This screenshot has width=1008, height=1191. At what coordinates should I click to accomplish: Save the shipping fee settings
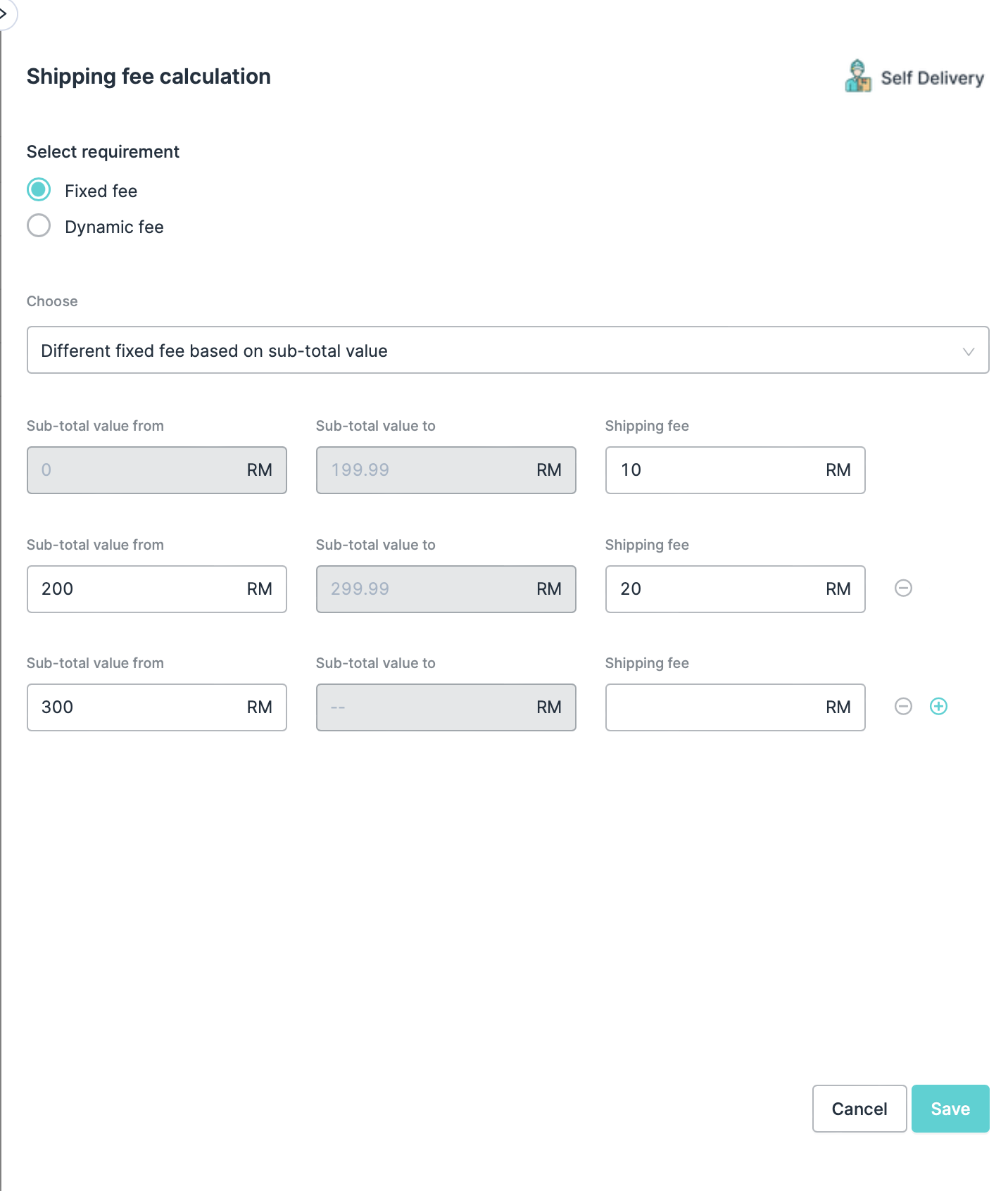[950, 1109]
